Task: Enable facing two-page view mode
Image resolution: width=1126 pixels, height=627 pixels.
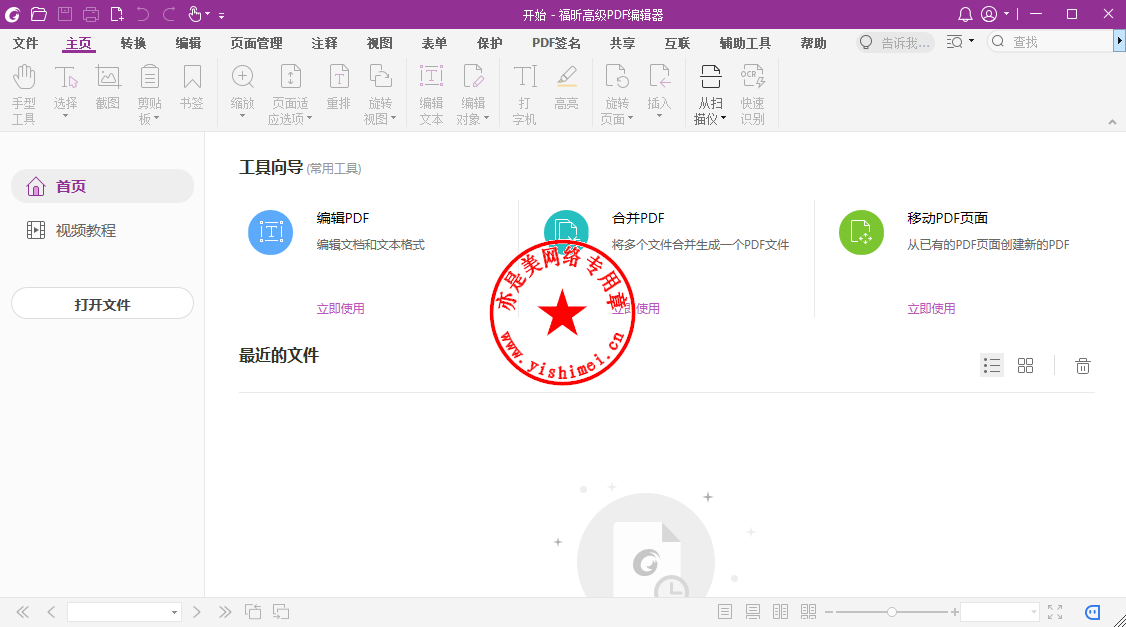Action: (x=781, y=612)
